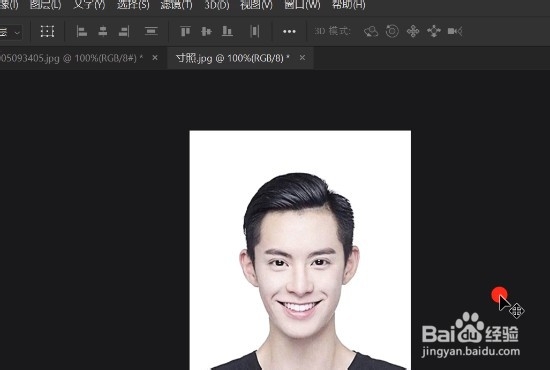Select the 3D pan object icon

point(413,32)
